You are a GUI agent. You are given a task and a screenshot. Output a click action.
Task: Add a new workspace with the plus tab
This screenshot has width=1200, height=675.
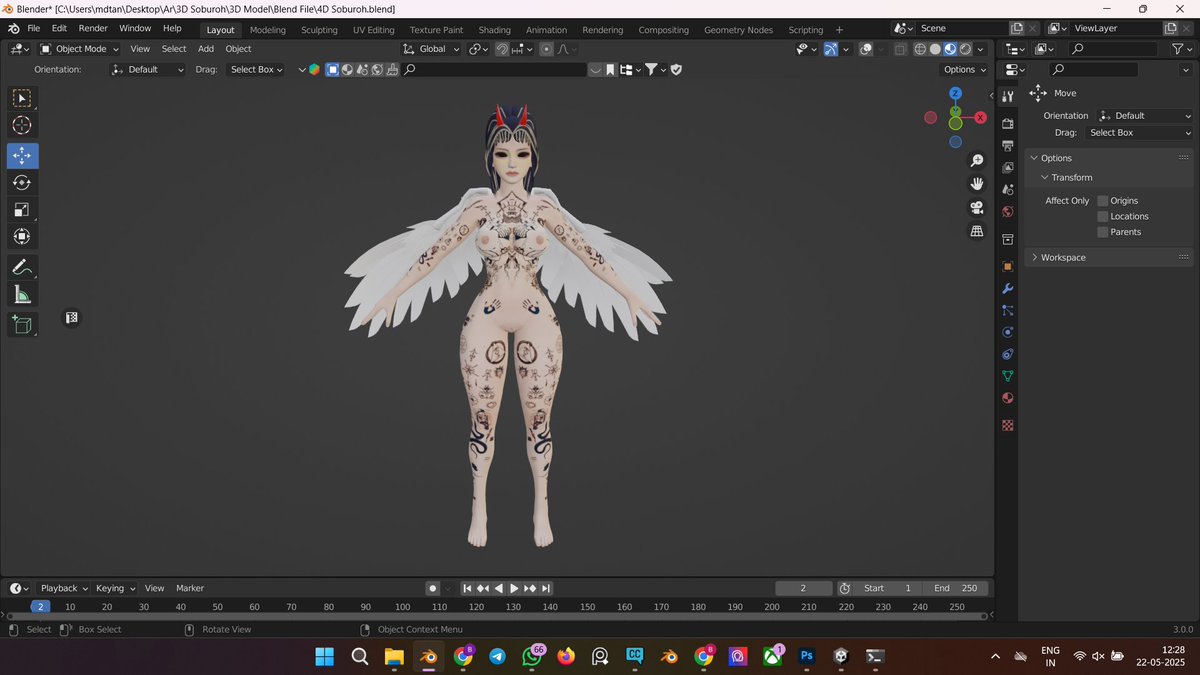pyautogui.click(x=839, y=30)
